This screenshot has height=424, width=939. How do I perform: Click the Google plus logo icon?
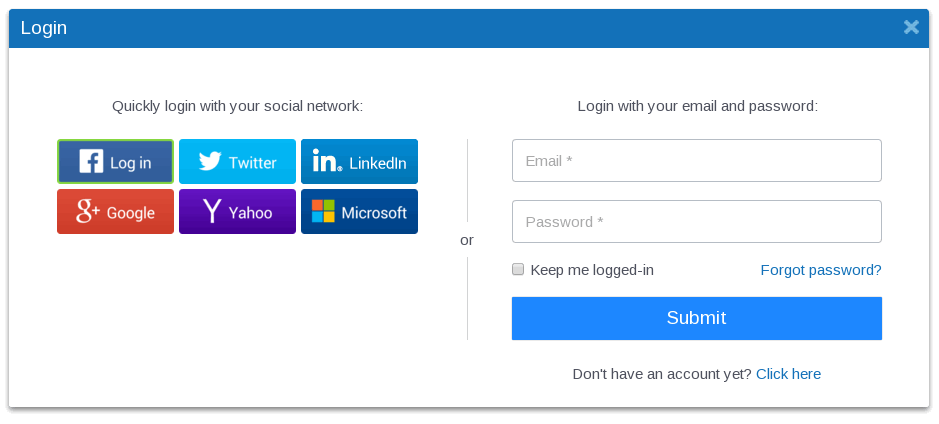[88, 211]
